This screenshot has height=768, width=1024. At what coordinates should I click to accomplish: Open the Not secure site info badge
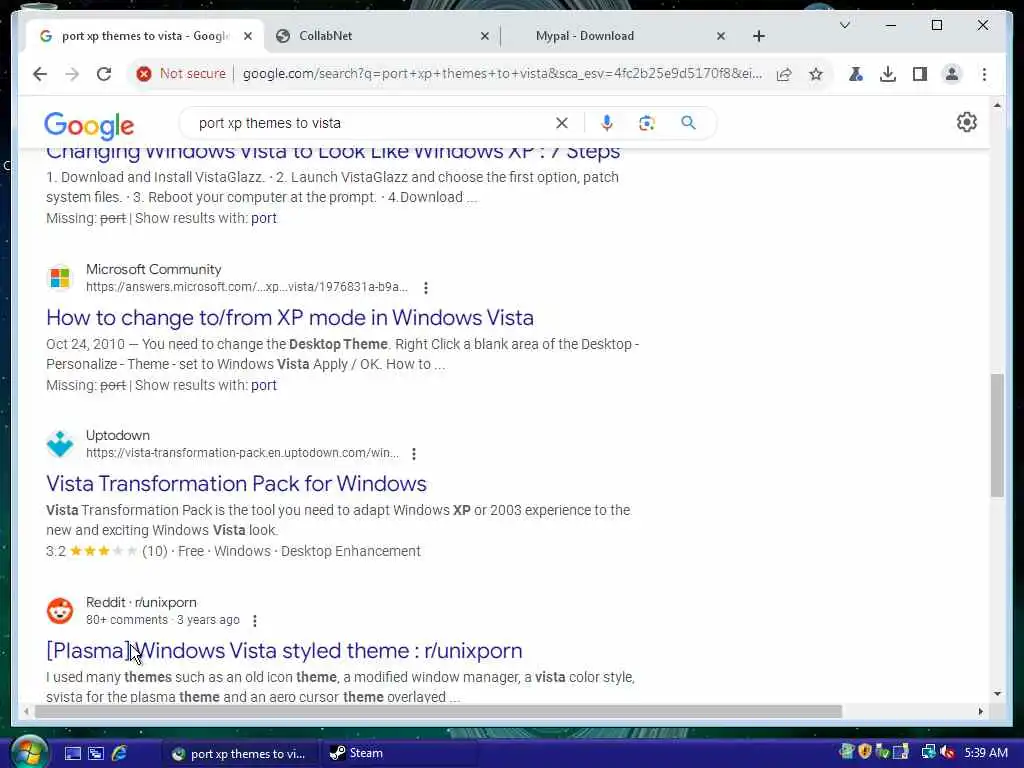181,74
